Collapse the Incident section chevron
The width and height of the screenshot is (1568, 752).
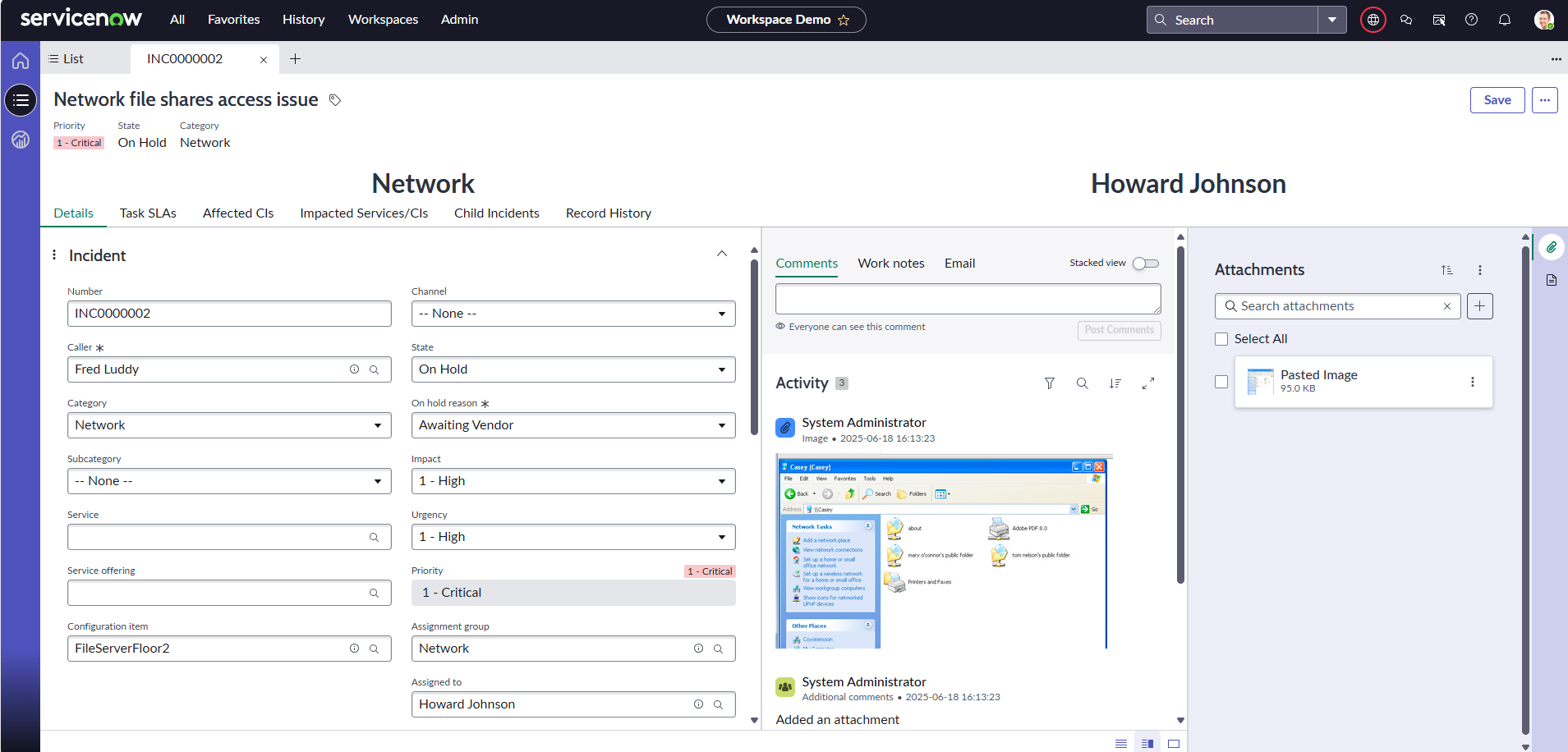click(721, 254)
